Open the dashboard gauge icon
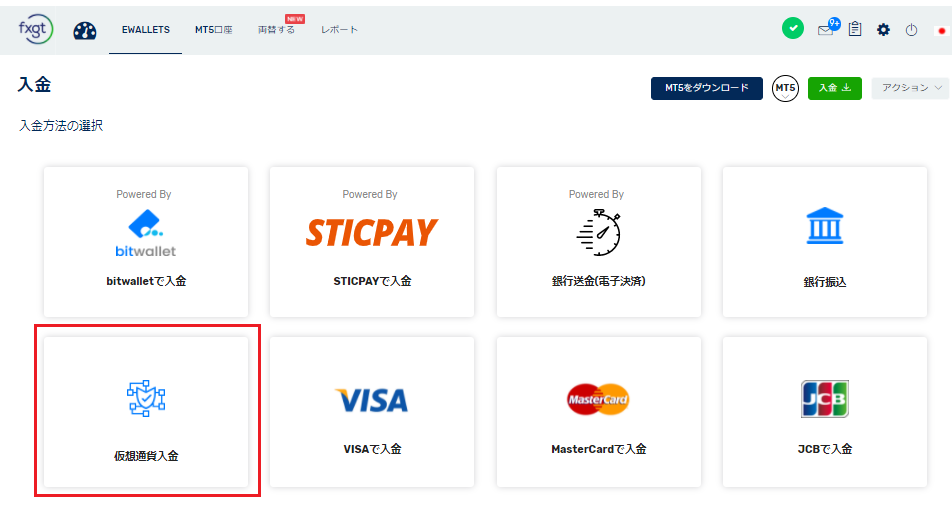This screenshot has width=952, height=508. coord(85,30)
